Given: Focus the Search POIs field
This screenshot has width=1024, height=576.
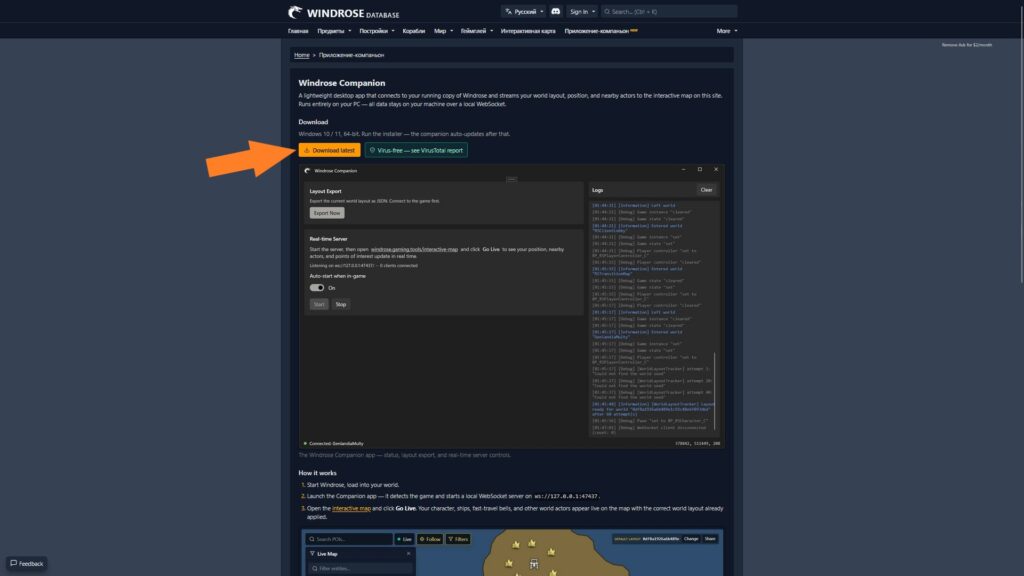Looking at the screenshot, I should (x=349, y=539).
